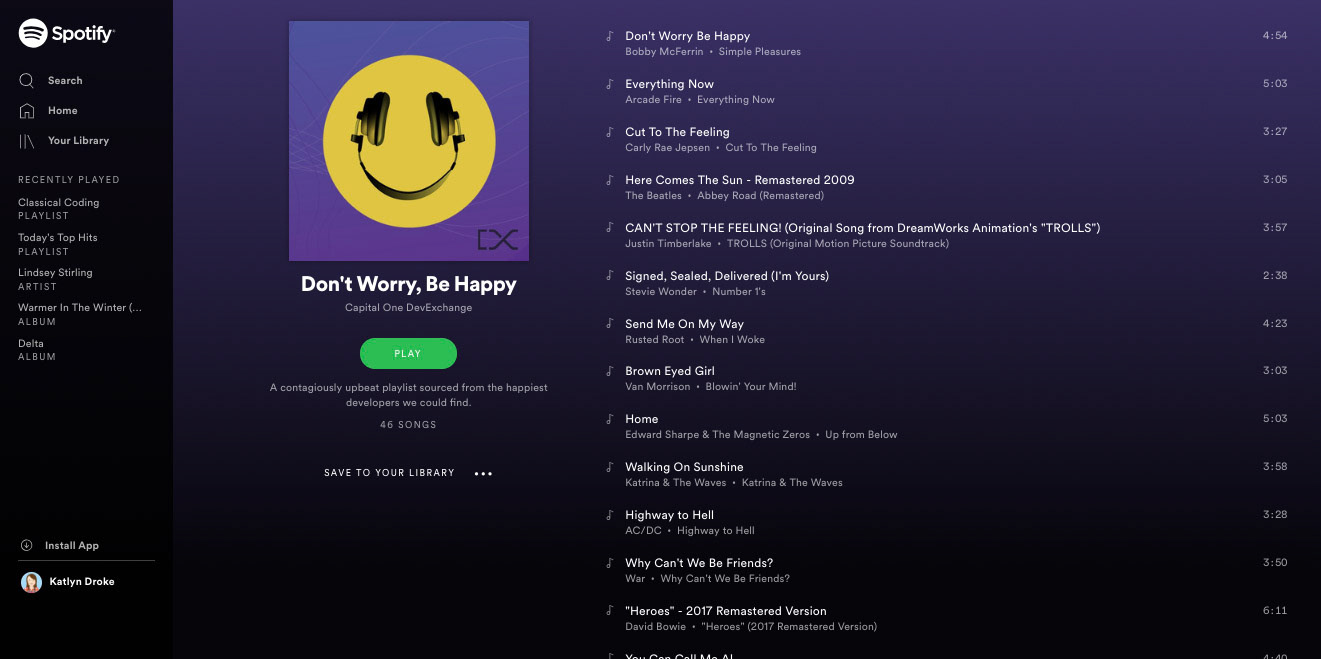Start the playlist with the green PLAY button
This screenshot has width=1321, height=659.
pyautogui.click(x=408, y=353)
